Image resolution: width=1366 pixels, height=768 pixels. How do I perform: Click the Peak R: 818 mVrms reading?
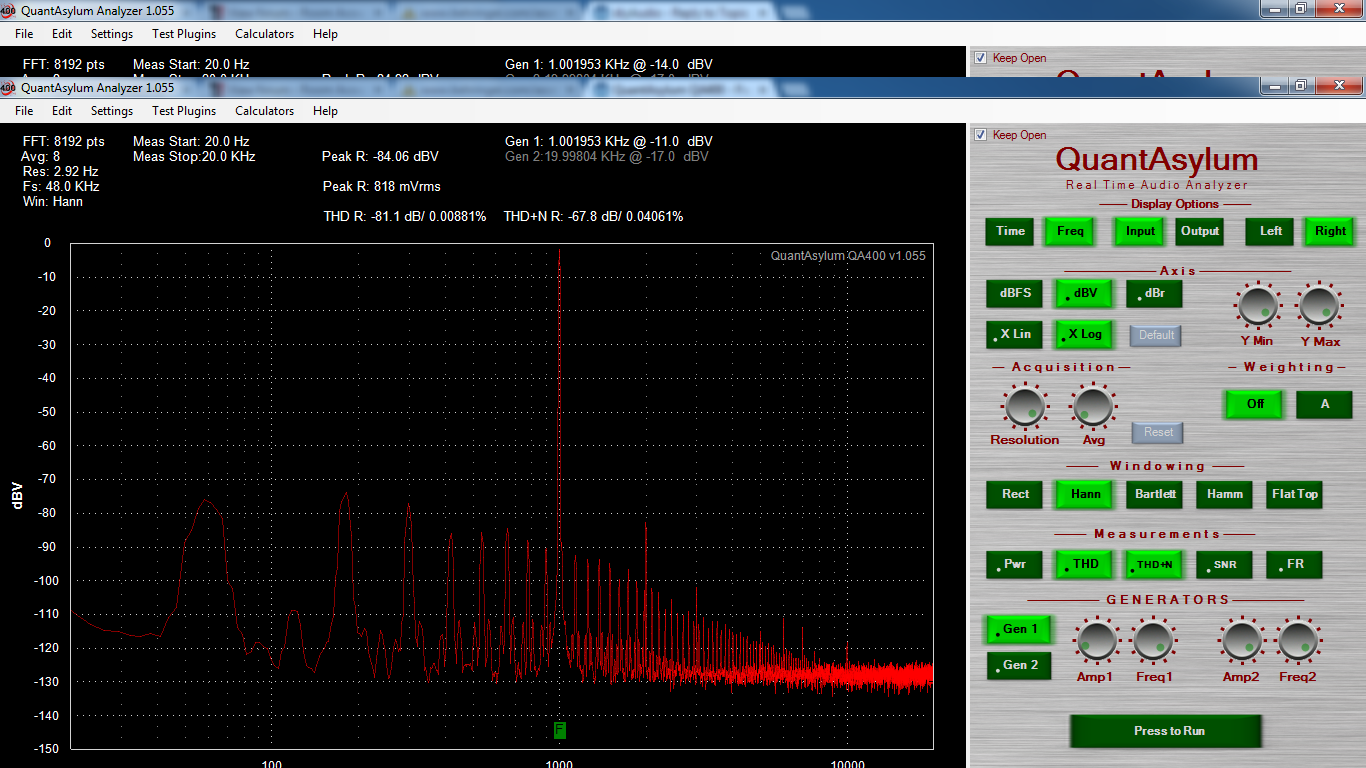[382, 186]
